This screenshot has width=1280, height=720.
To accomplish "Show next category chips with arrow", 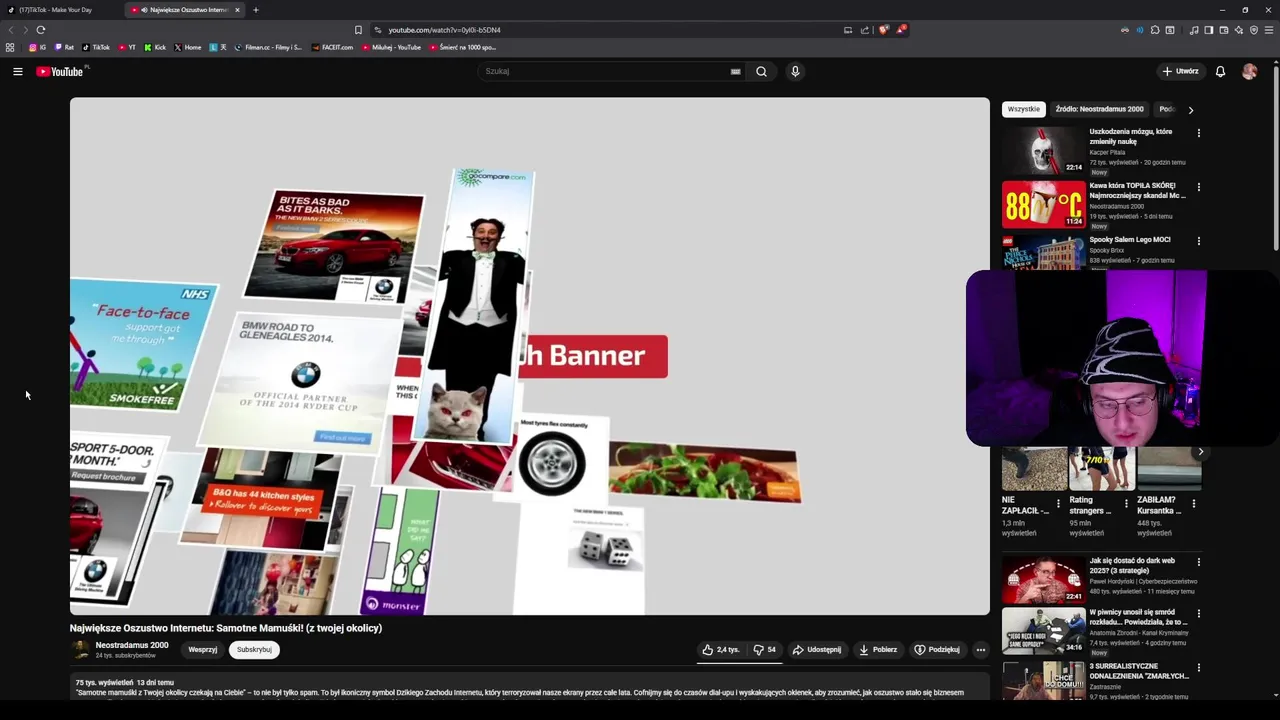I will pyautogui.click(x=1190, y=110).
